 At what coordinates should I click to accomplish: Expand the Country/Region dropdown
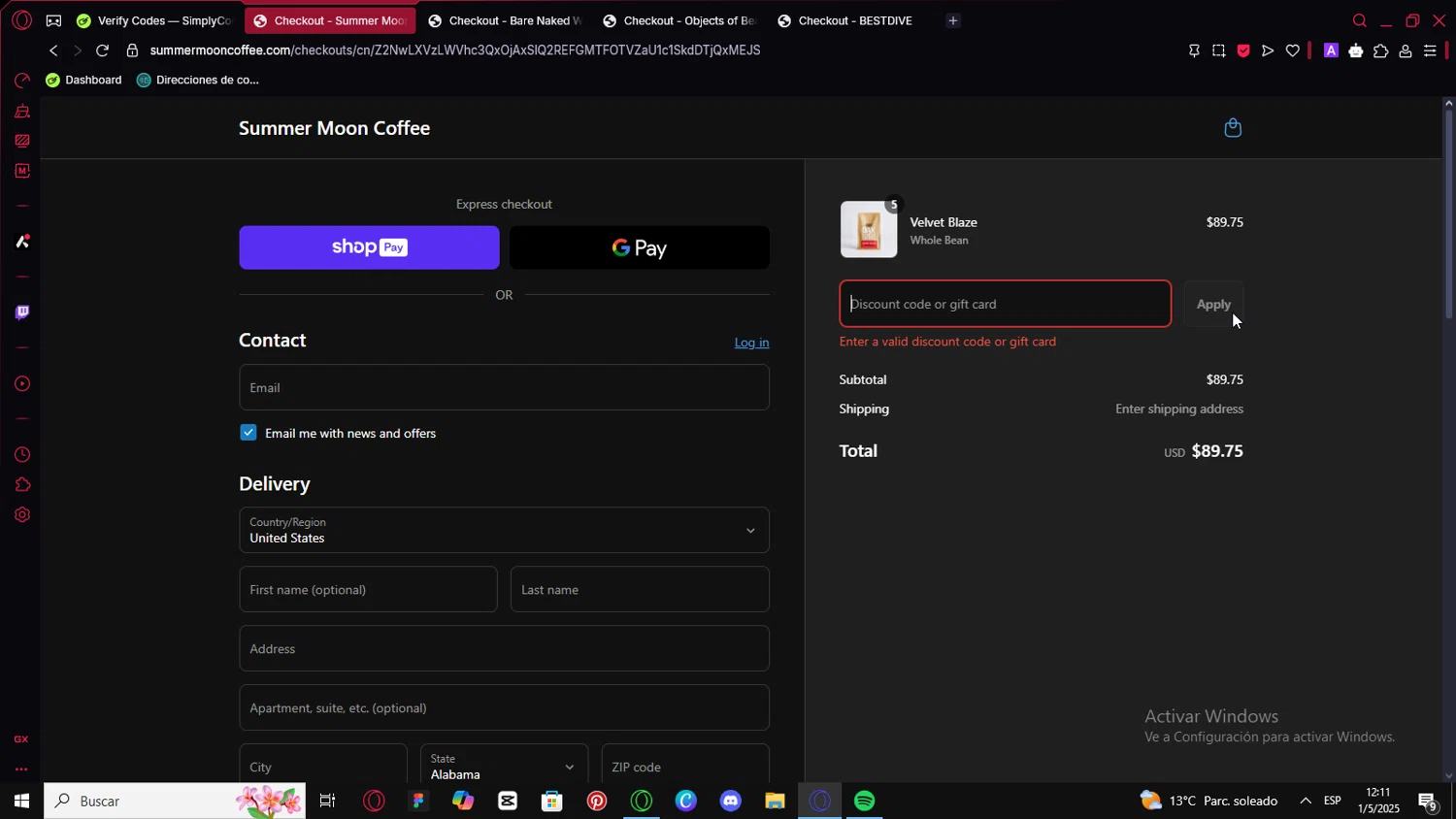click(504, 530)
